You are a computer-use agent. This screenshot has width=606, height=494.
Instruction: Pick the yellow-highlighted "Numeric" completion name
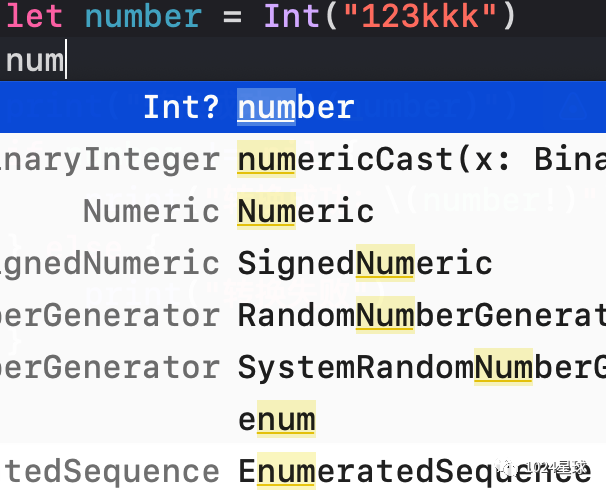[x=305, y=211]
